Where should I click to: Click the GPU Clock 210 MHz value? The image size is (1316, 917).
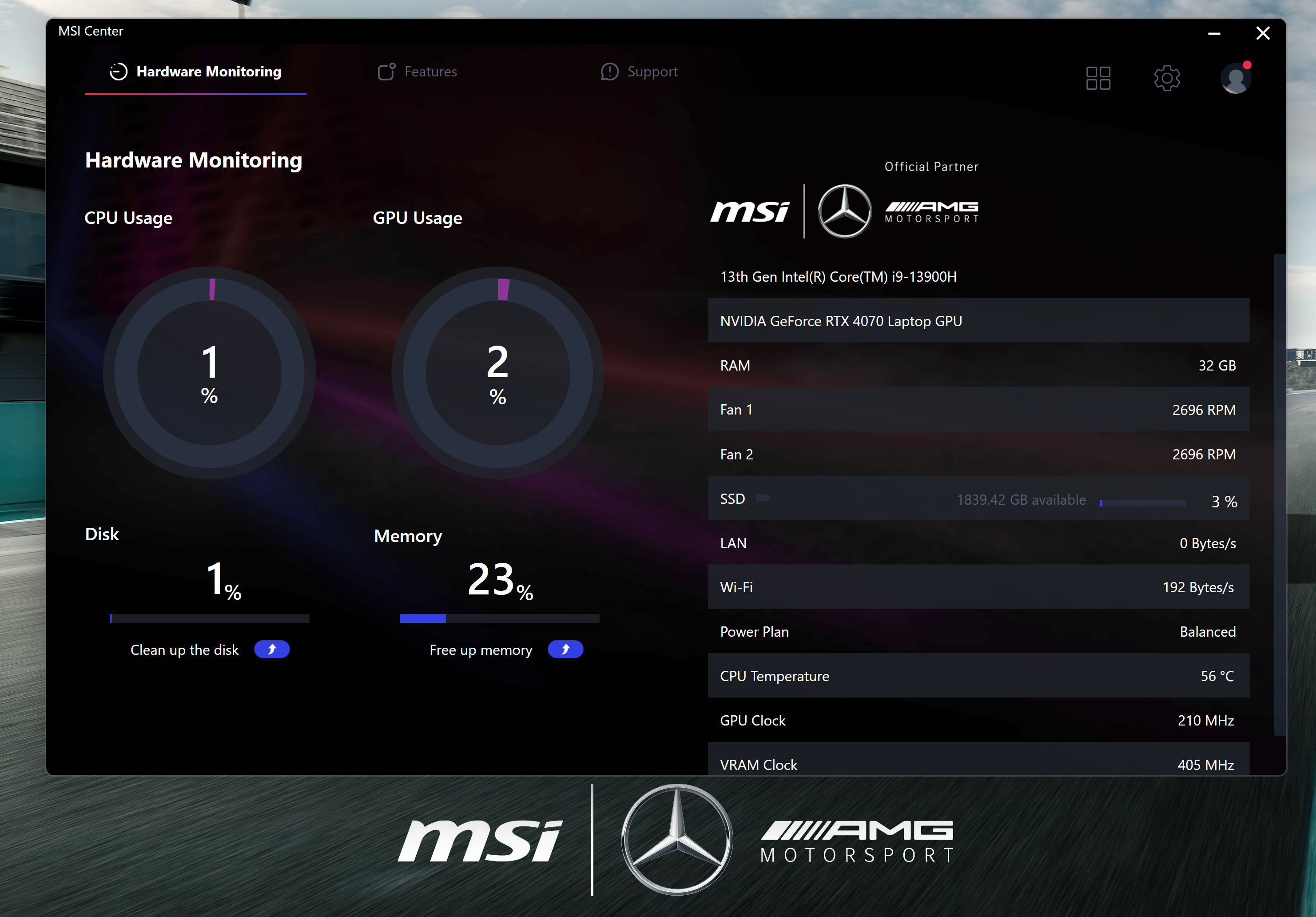click(1205, 720)
